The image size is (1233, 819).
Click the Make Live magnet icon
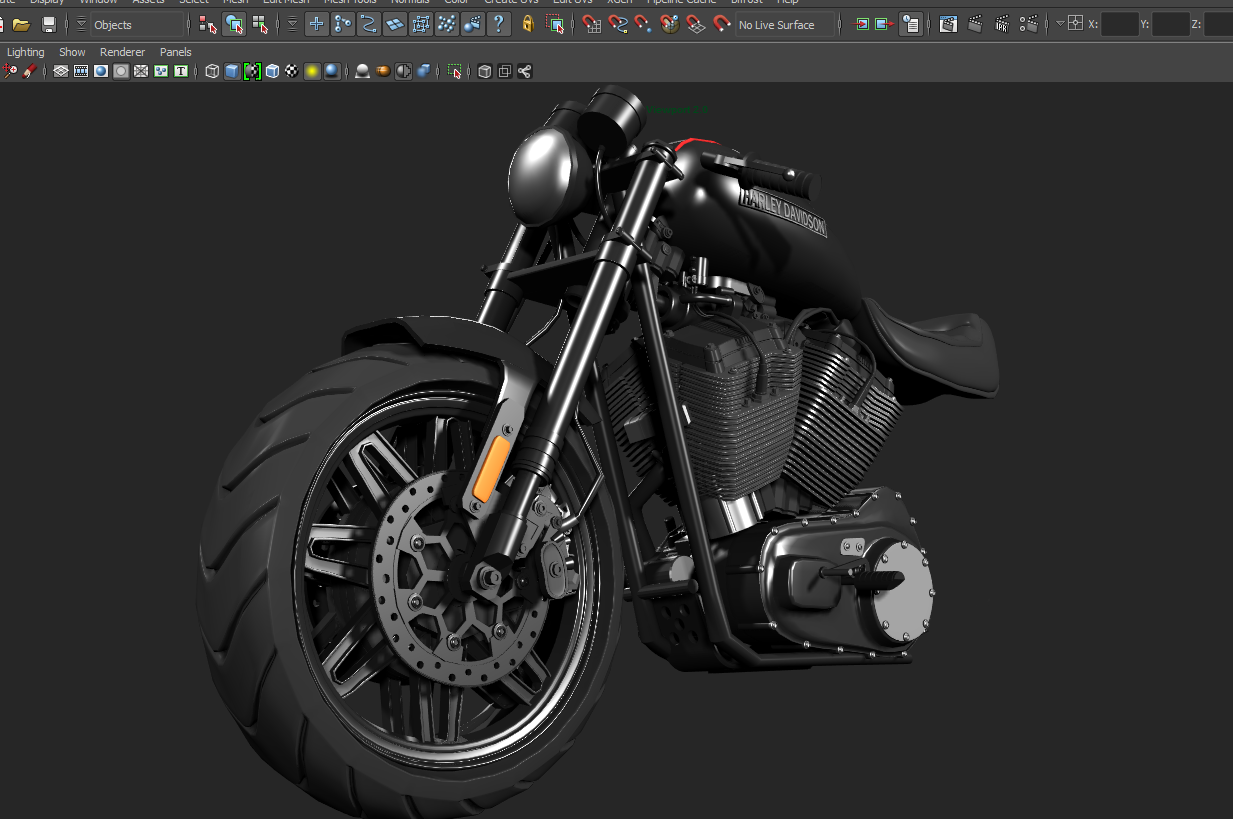[x=722, y=25]
